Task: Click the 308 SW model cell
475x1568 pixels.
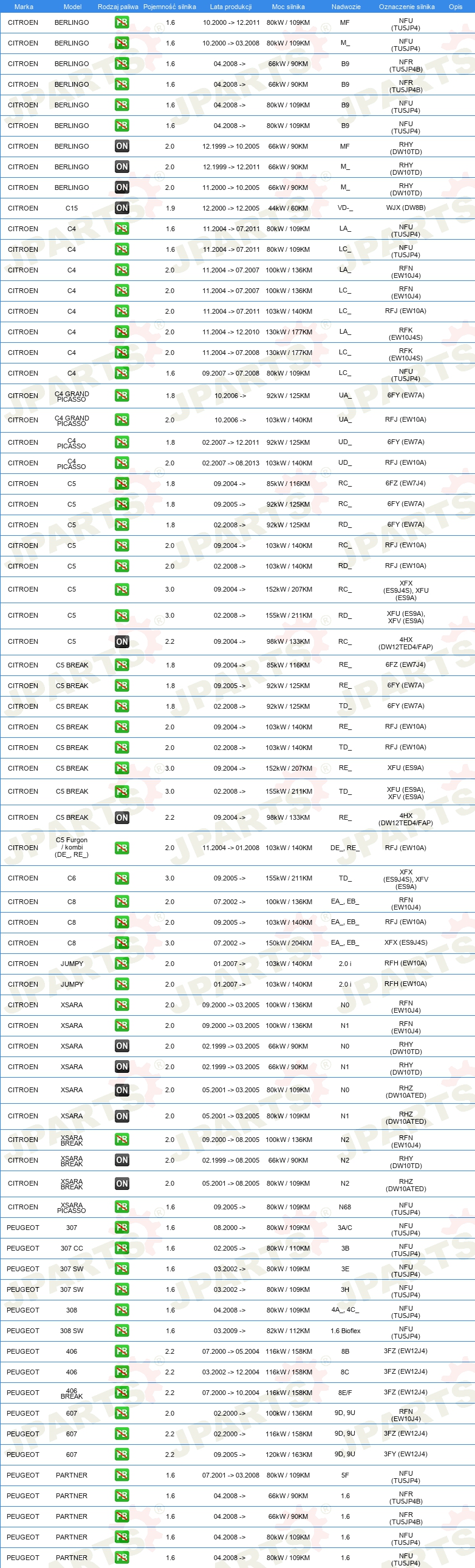Action: tap(72, 1331)
